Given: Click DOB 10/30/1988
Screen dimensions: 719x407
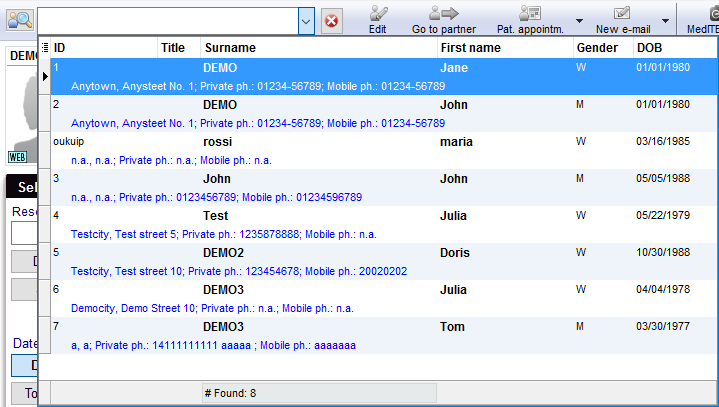Looking at the screenshot, I should tap(663, 253).
